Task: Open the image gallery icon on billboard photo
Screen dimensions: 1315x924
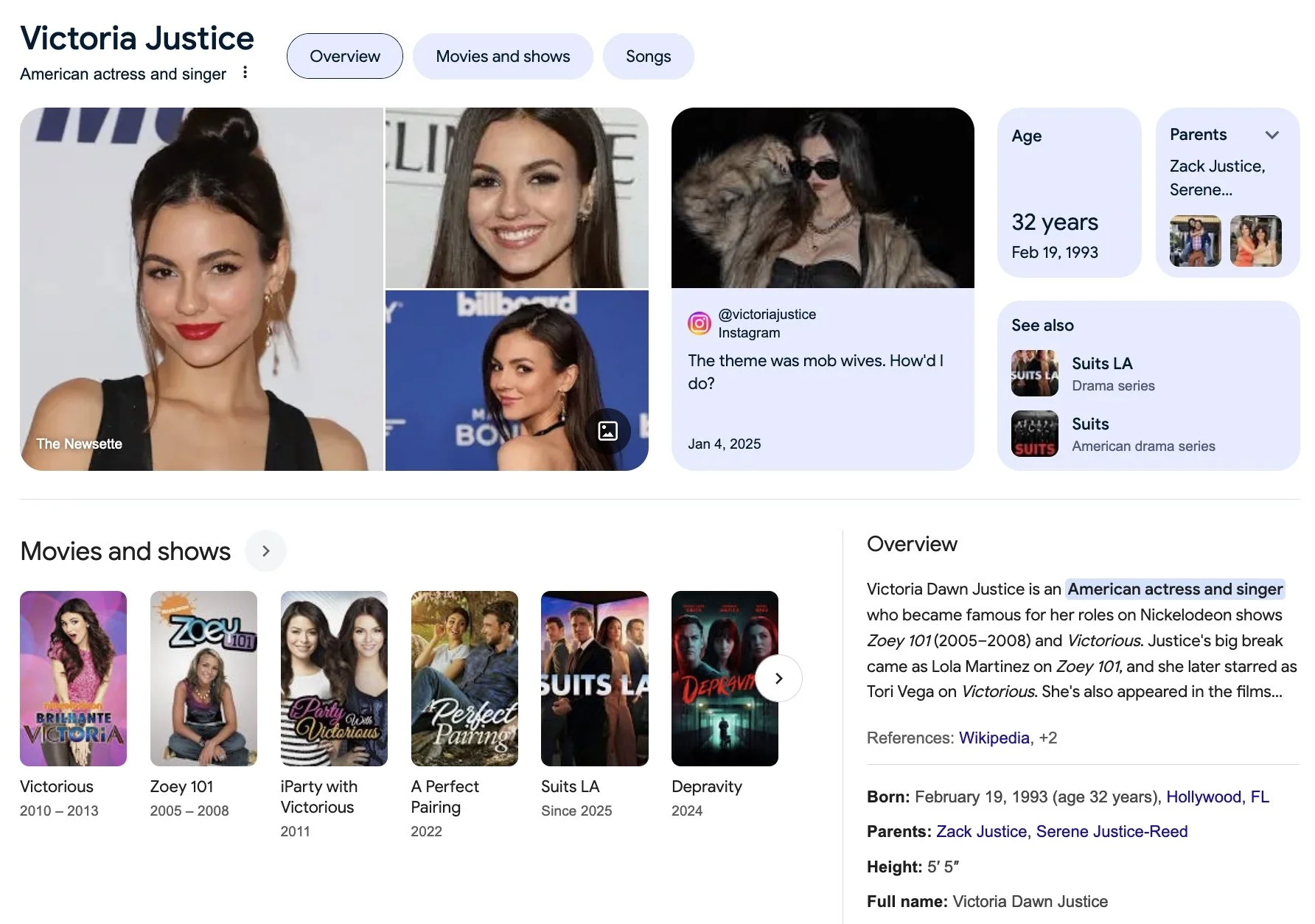Action: pyautogui.click(x=607, y=431)
